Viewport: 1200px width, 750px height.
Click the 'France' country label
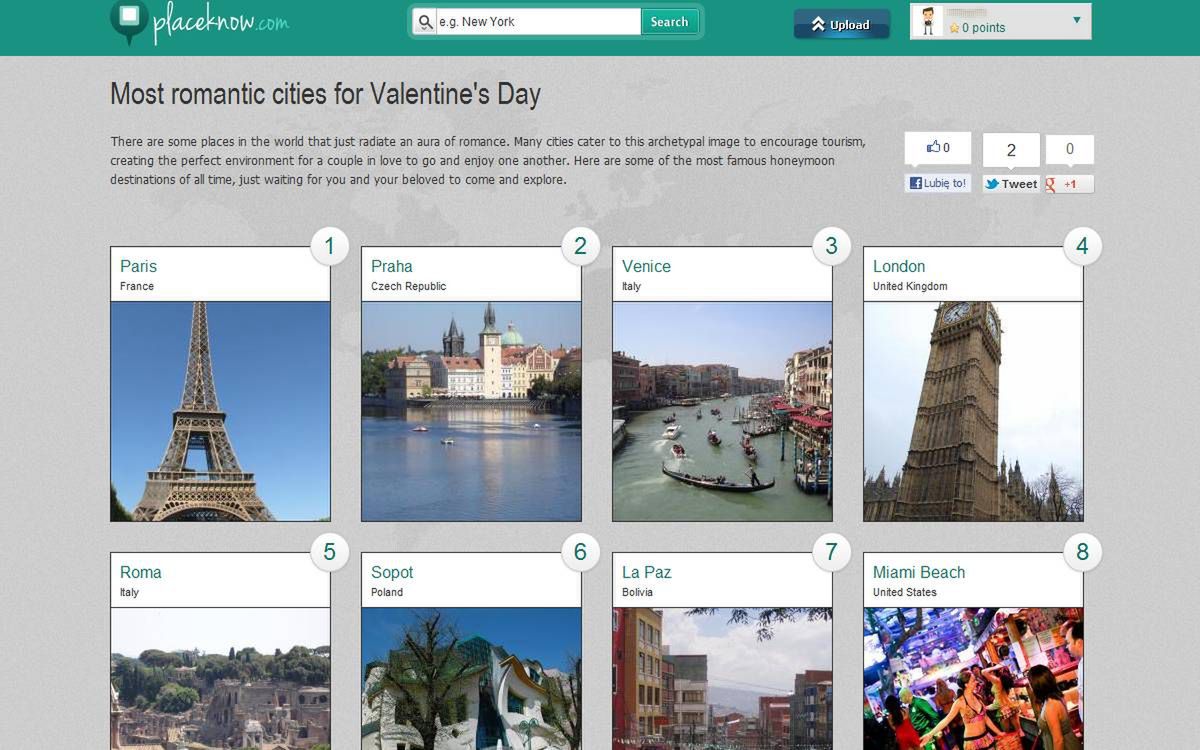coord(137,286)
